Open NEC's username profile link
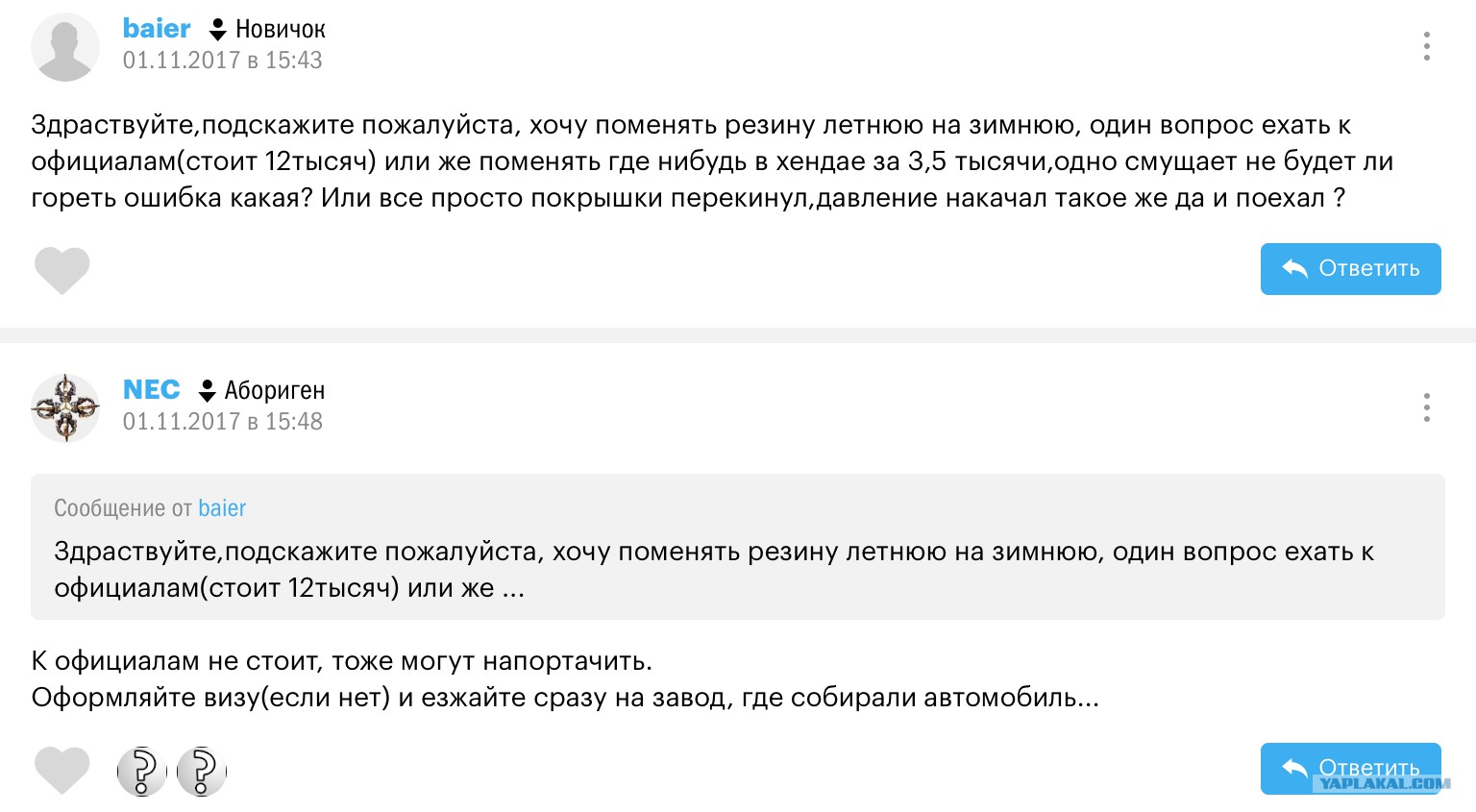The height and width of the screenshot is (812, 1476). [x=151, y=389]
